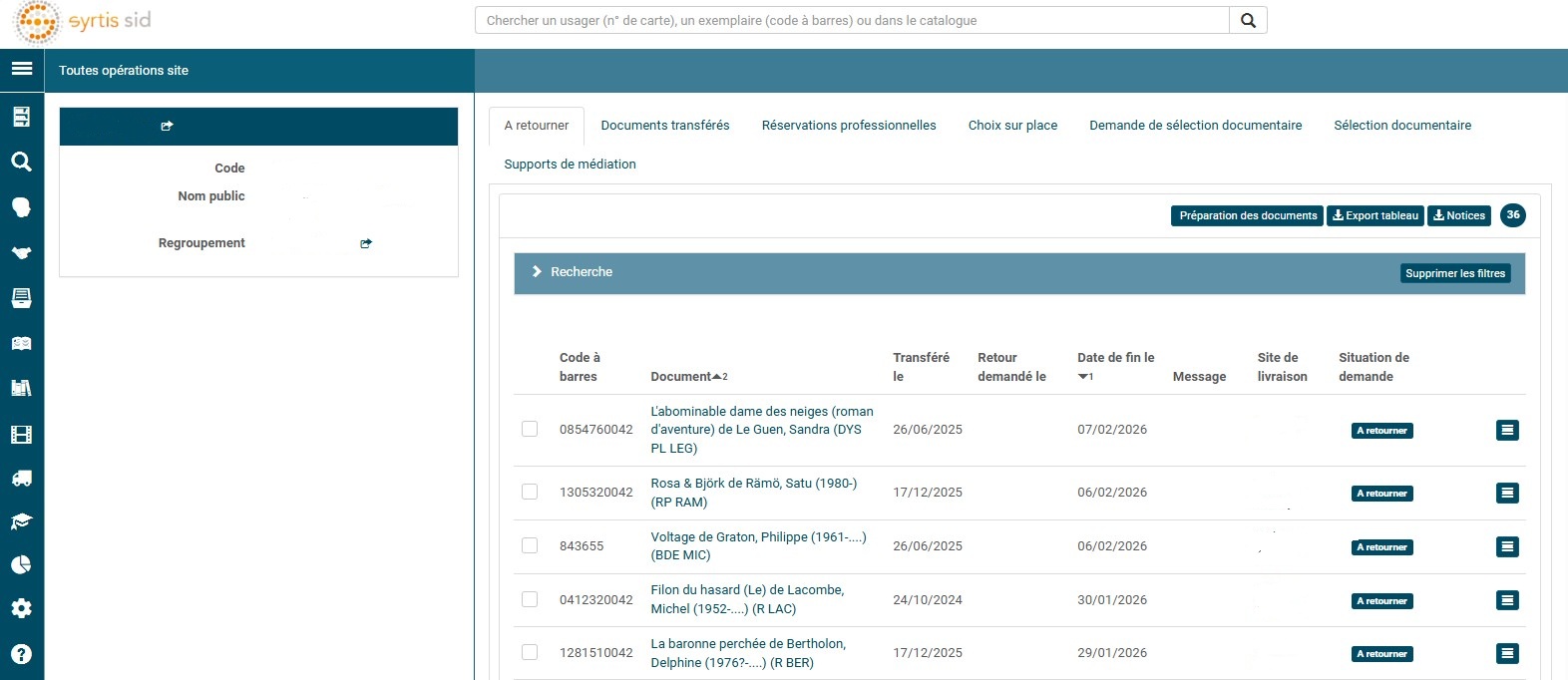Click the delivery truck sidebar icon
The height and width of the screenshot is (680, 1568).
tap(21, 479)
